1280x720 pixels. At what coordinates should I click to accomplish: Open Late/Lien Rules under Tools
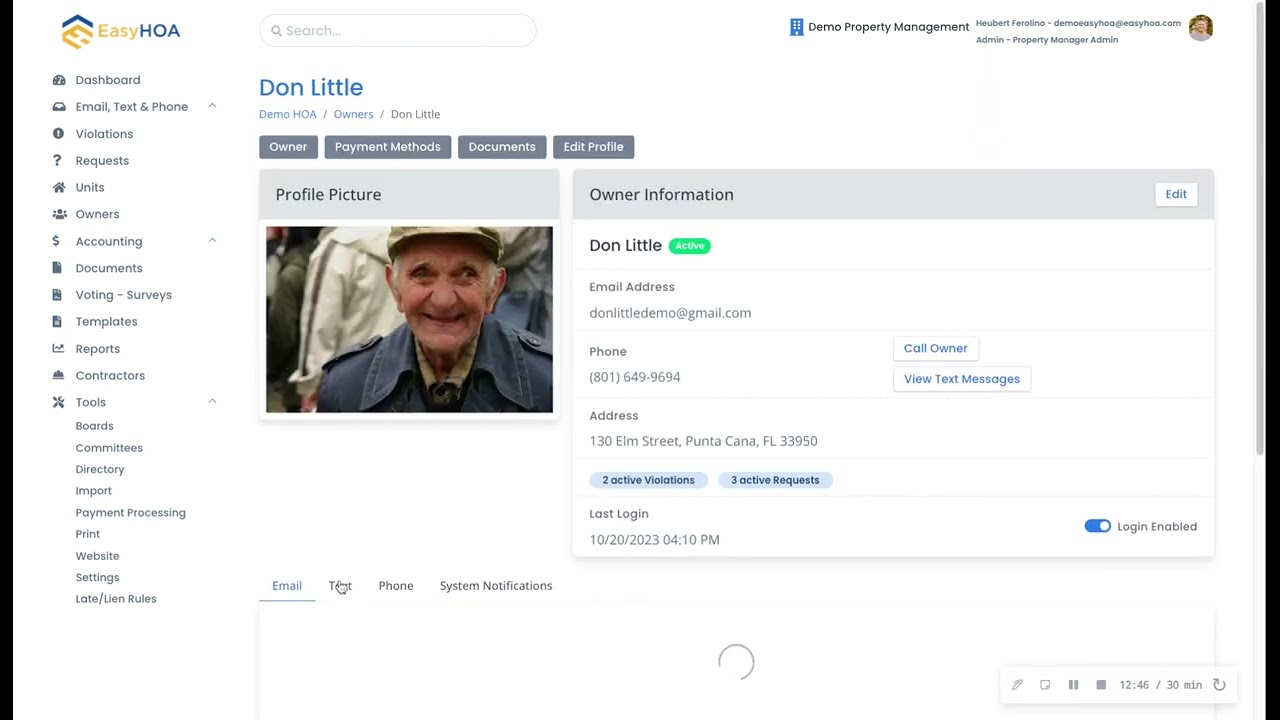[116, 599]
